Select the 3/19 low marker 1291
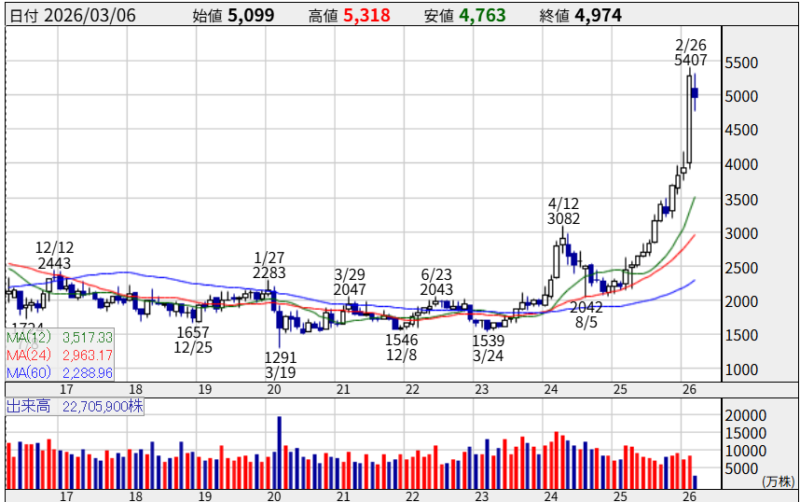Viewport: 800px width, 502px height. point(281,356)
